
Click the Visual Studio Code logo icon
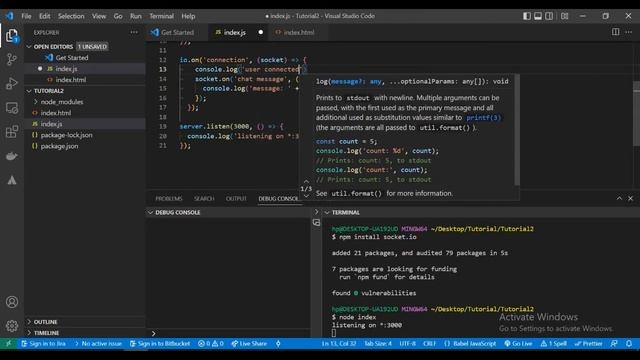[9, 16]
